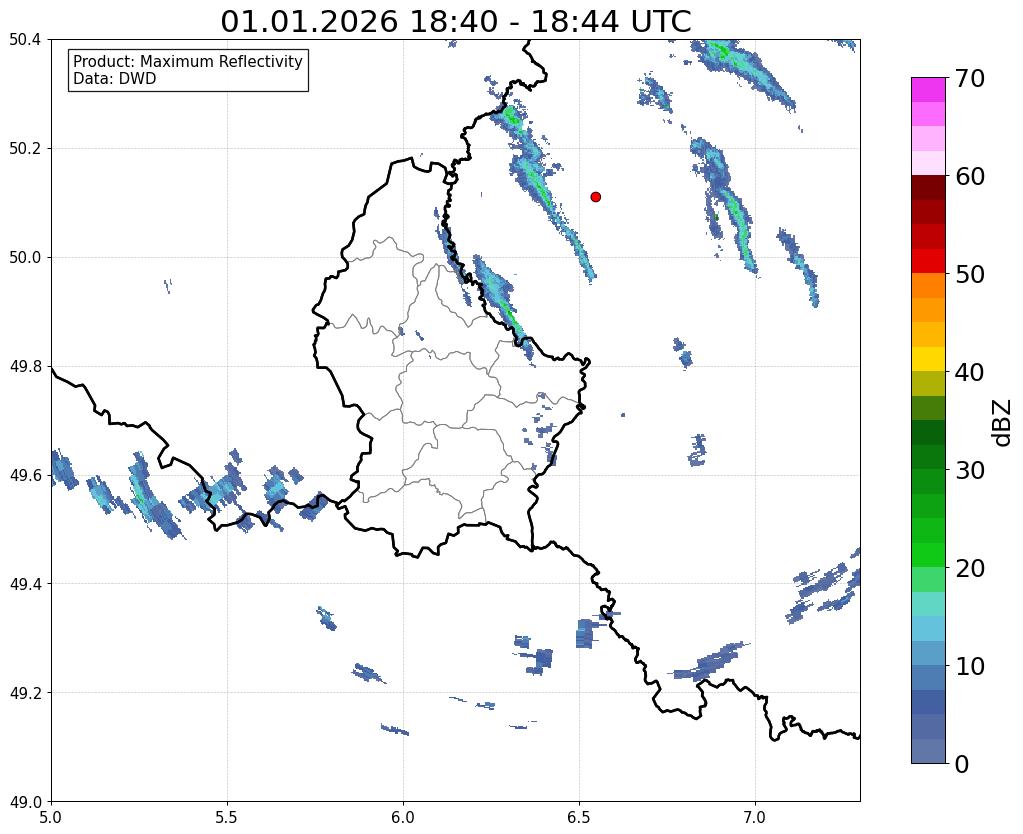Click latitude label 49.2 on y-axis
1023x834 pixels.
(x=25, y=693)
